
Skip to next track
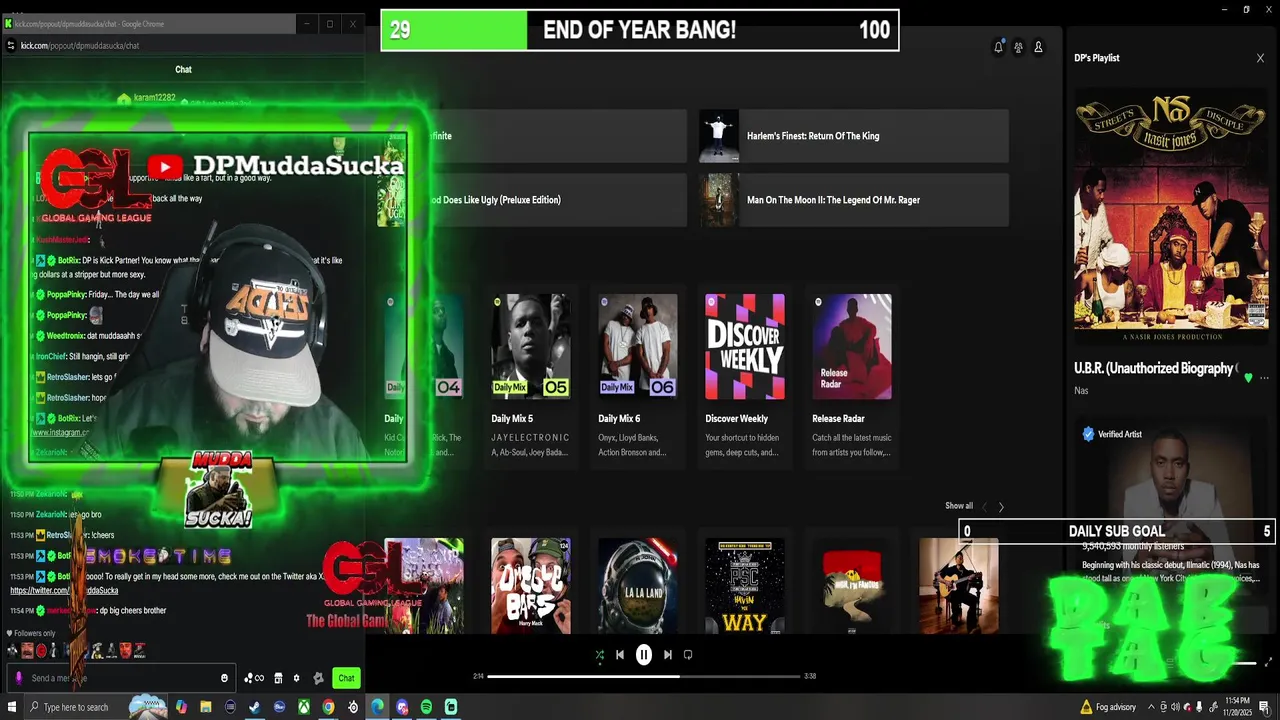click(x=667, y=655)
